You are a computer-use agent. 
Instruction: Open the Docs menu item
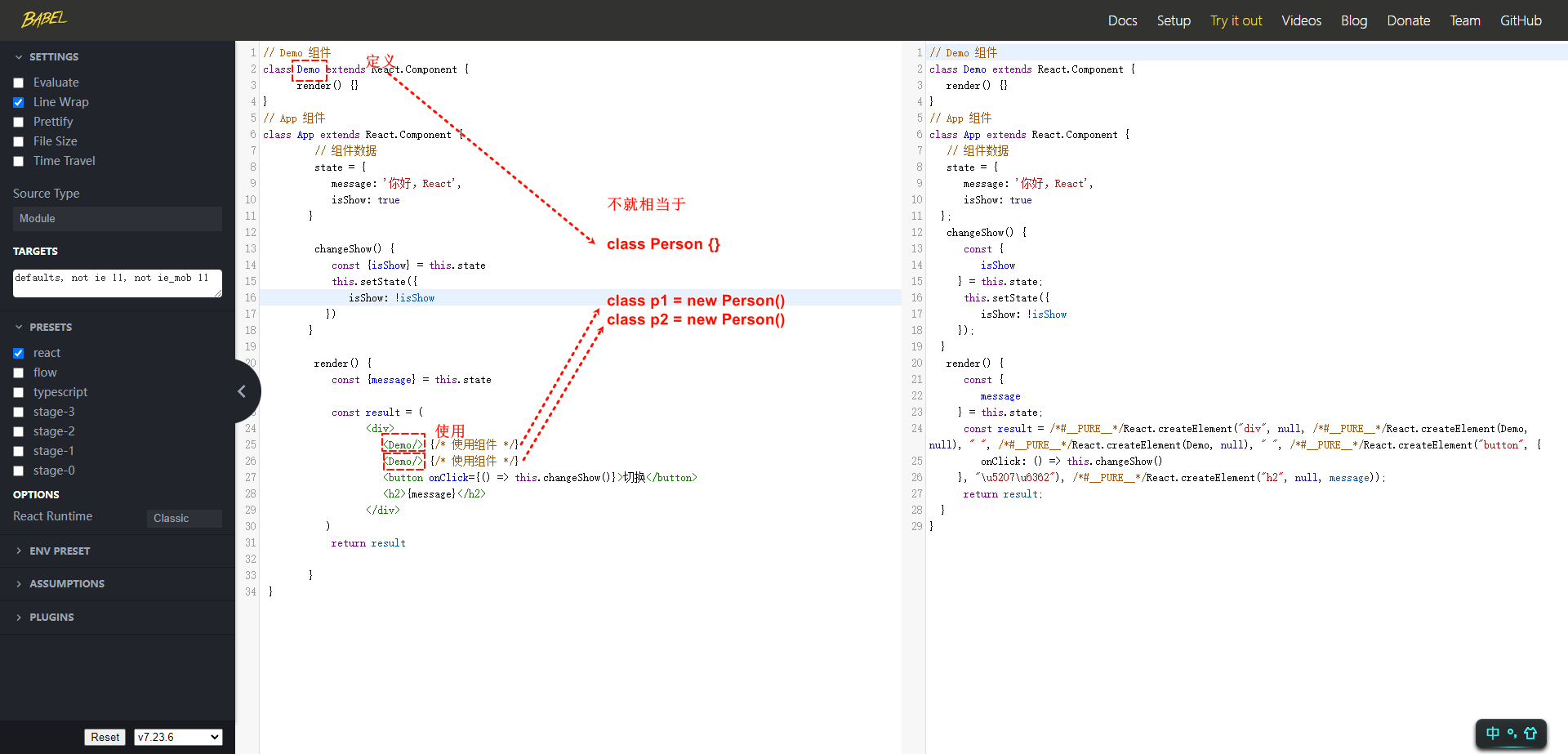tap(1122, 20)
